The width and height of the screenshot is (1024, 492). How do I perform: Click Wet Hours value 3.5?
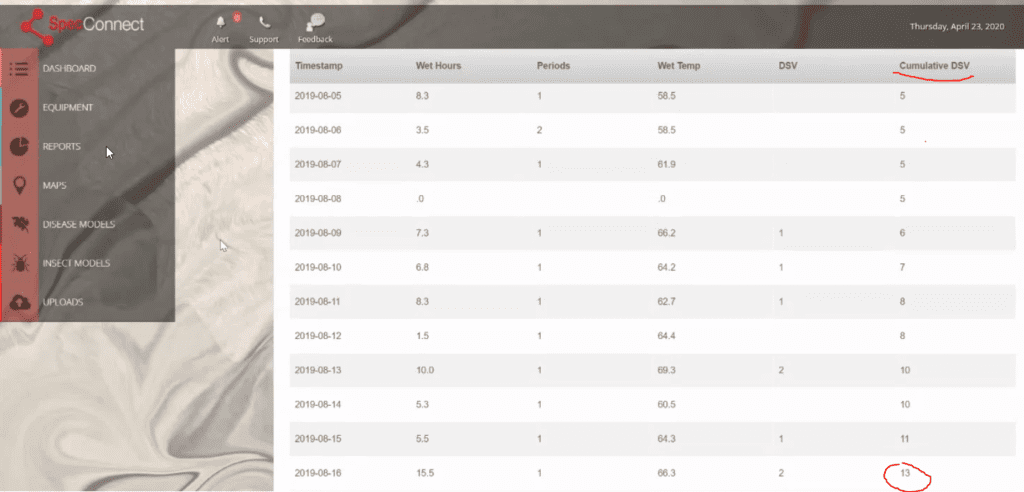tap(422, 130)
